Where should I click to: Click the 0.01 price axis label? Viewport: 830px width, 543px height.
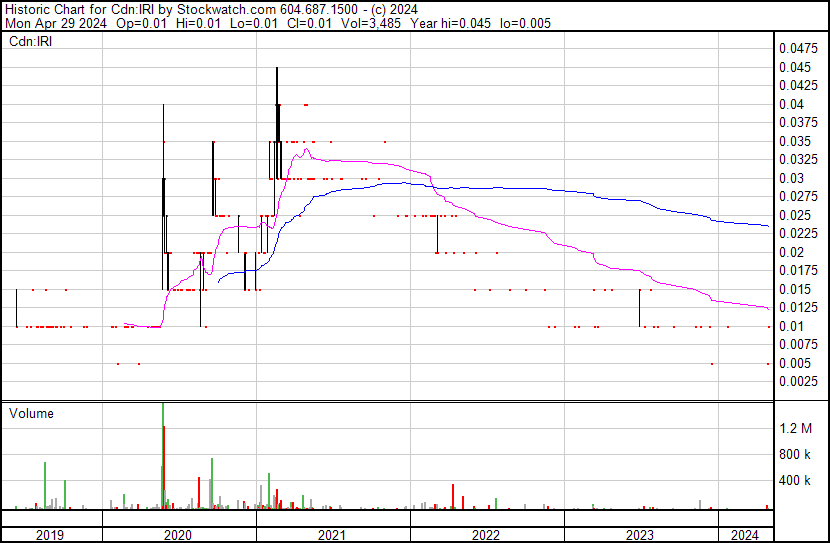pyautogui.click(x=791, y=327)
